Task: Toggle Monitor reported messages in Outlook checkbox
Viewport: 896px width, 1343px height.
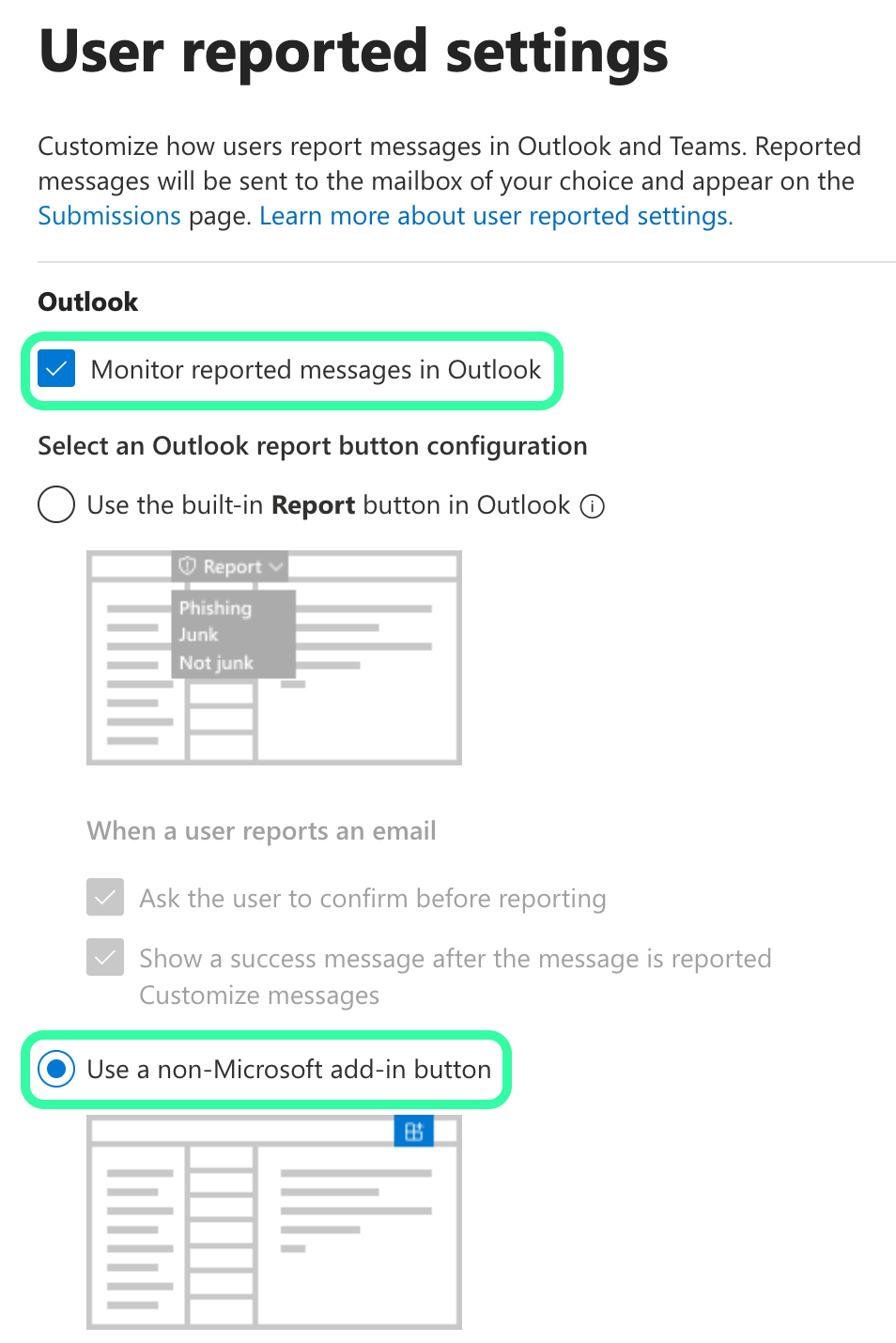Action: point(56,369)
